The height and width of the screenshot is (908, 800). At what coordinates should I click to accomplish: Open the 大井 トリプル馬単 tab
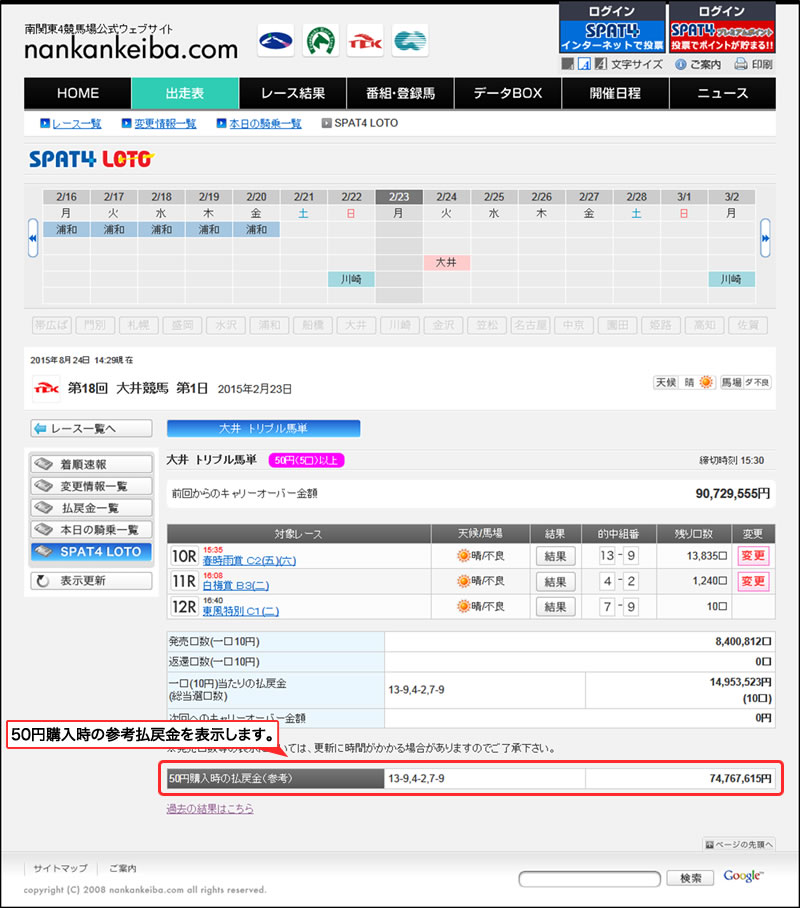click(x=264, y=429)
